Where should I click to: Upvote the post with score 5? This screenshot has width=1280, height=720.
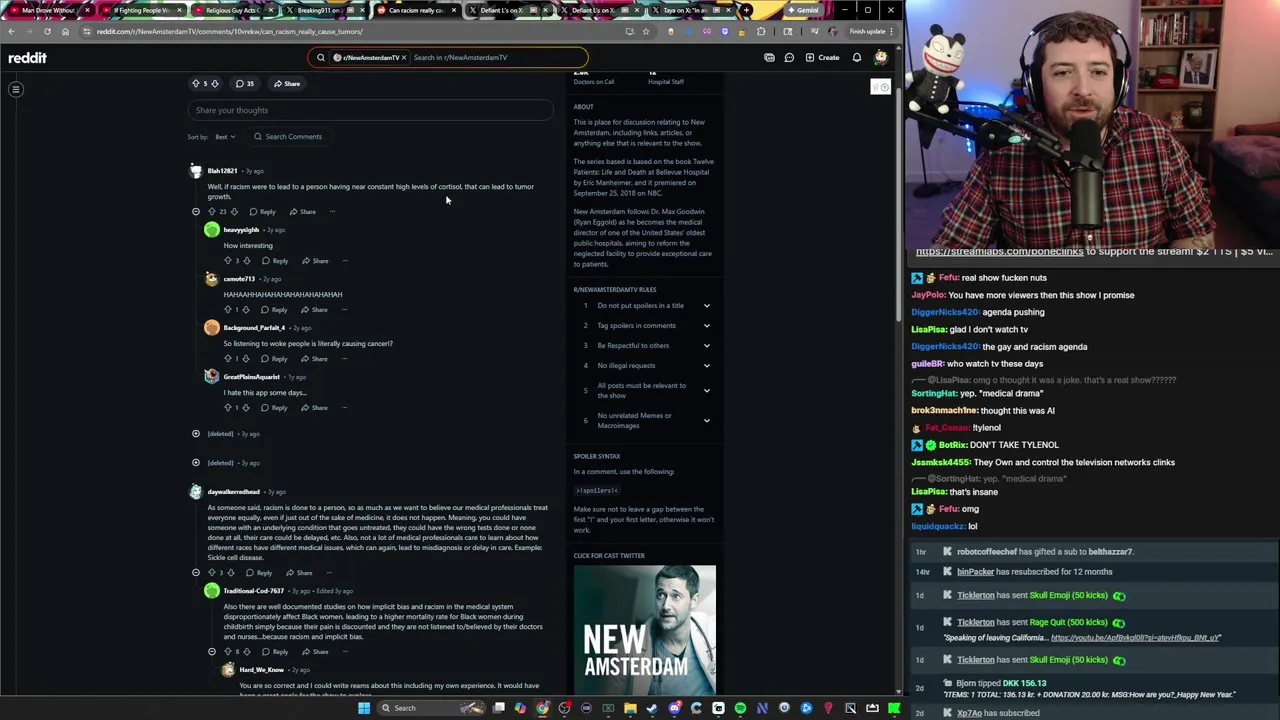[196, 84]
